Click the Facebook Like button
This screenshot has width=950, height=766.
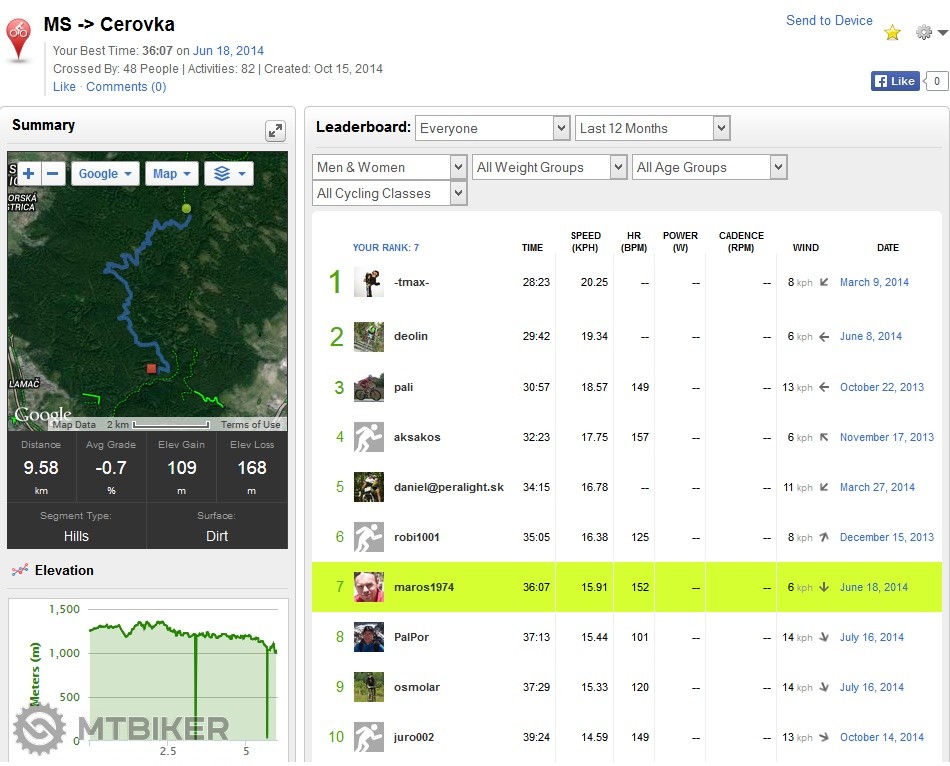coord(894,81)
